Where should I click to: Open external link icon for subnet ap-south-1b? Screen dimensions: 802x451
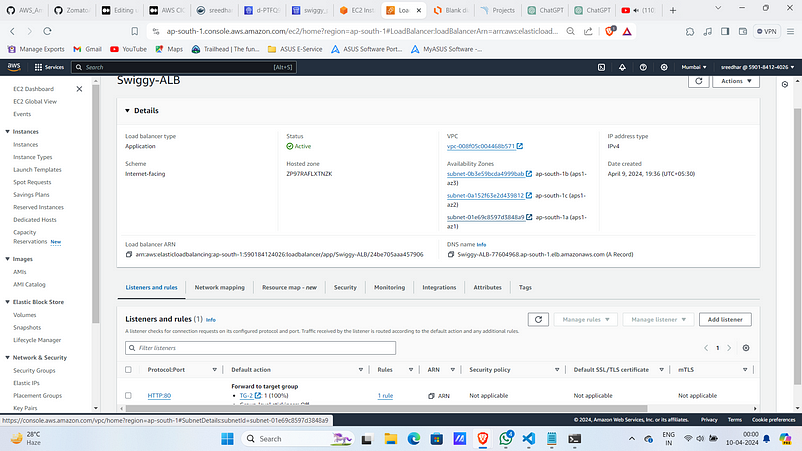529,174
